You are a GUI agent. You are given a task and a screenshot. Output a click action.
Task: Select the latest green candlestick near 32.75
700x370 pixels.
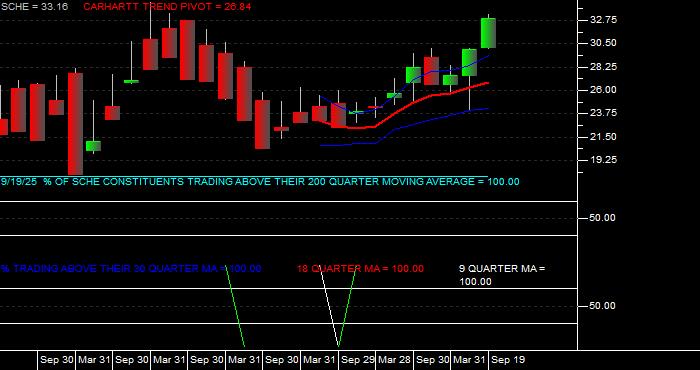[x=488, y=33]
